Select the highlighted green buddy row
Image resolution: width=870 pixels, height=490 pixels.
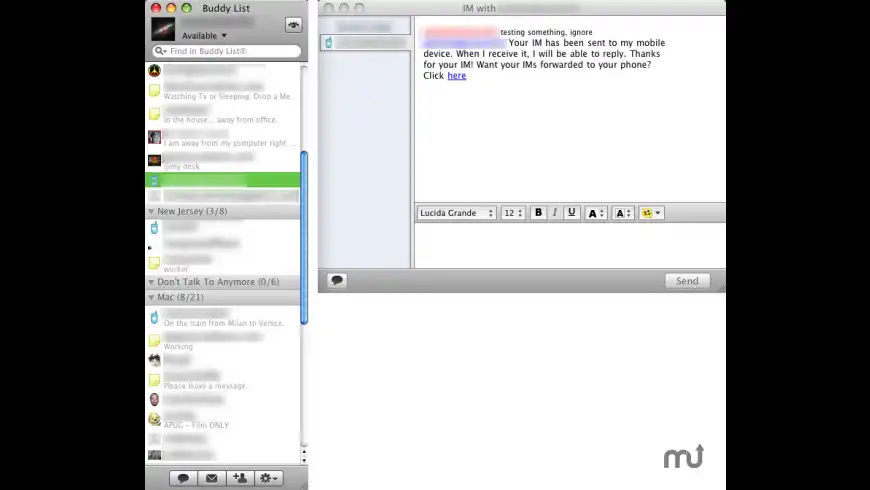tap(223, 180)
